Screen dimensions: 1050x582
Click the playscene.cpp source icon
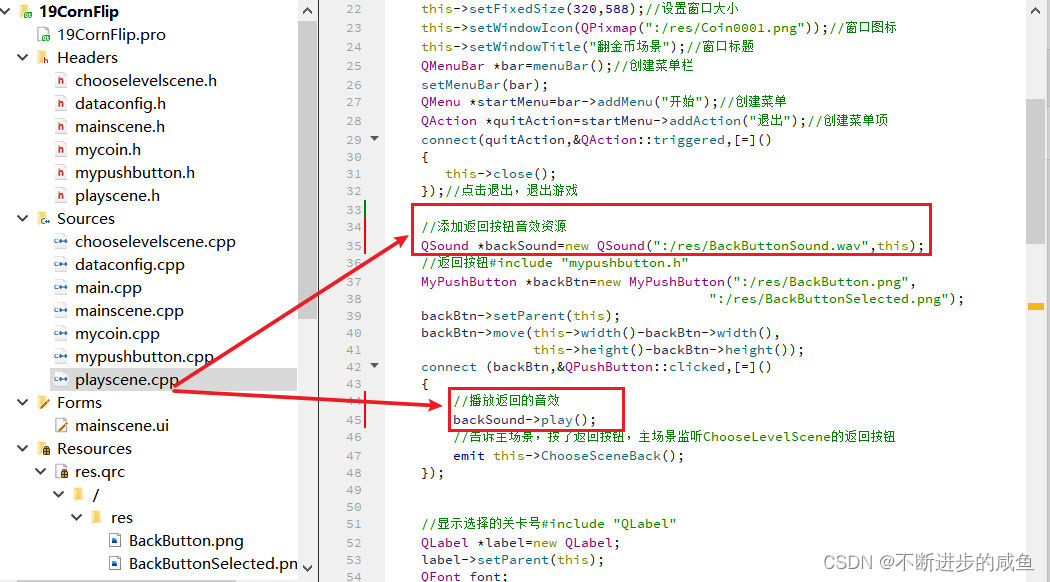(61, 379)
